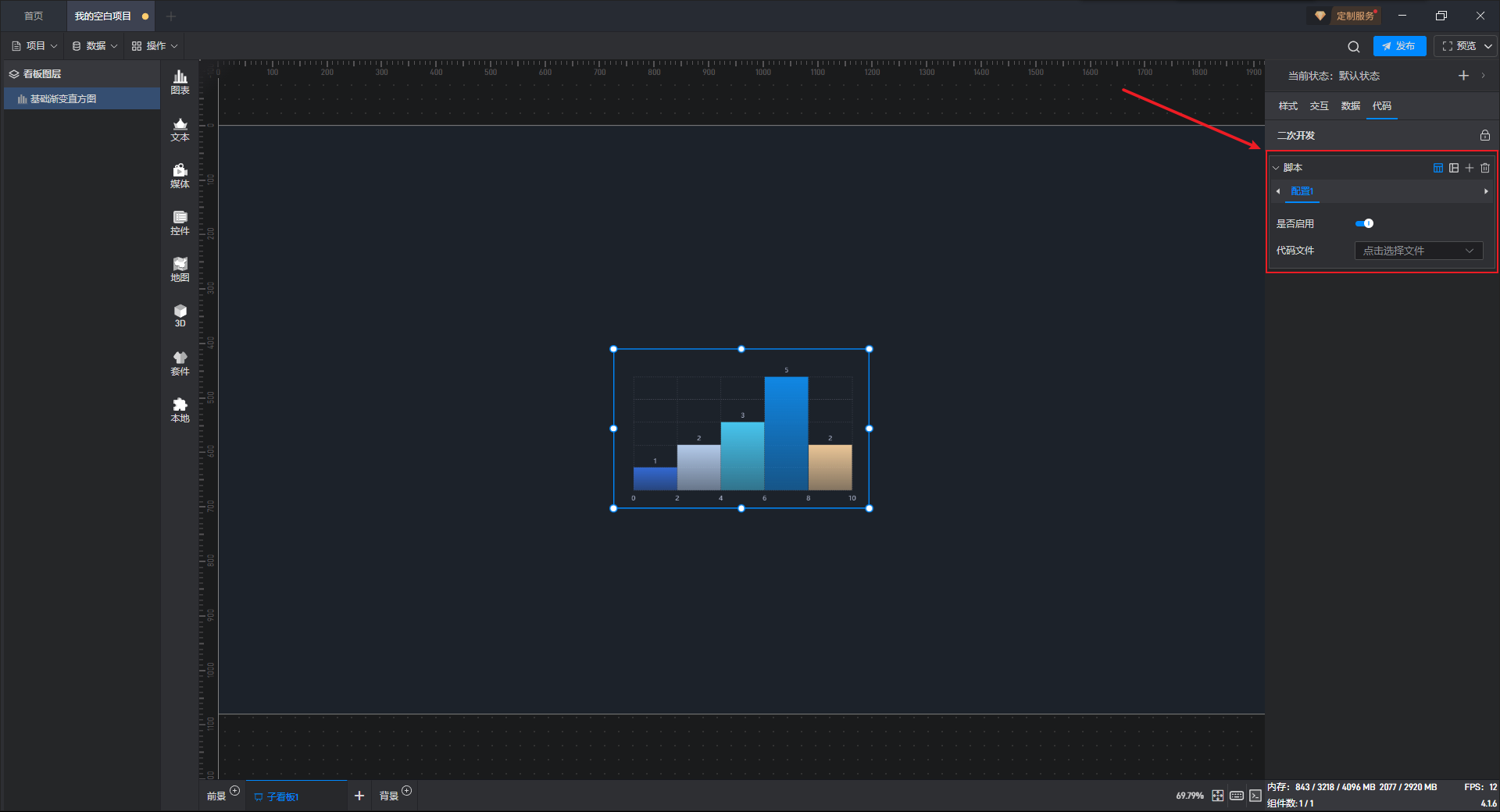Open the 3D components panel

point(180,315)
